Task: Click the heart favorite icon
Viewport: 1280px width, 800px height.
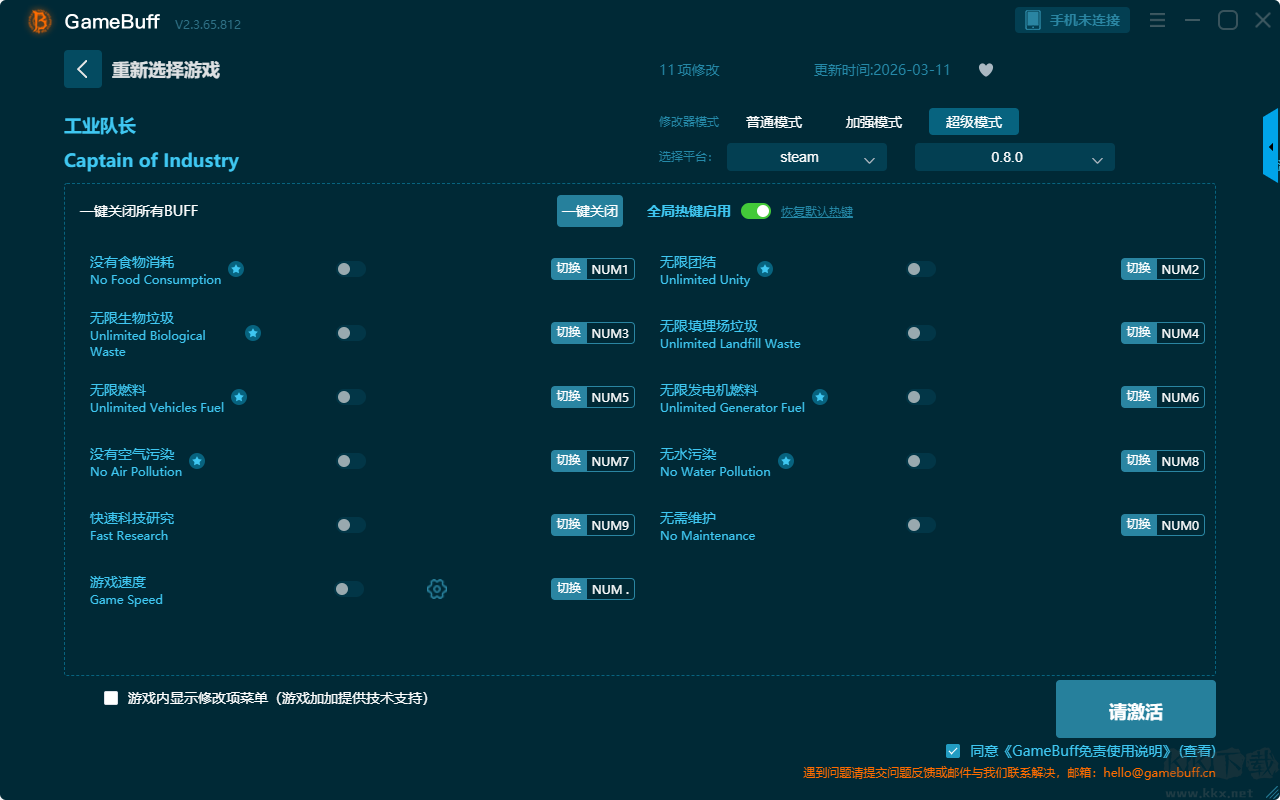Action: (x=986, y=70)
